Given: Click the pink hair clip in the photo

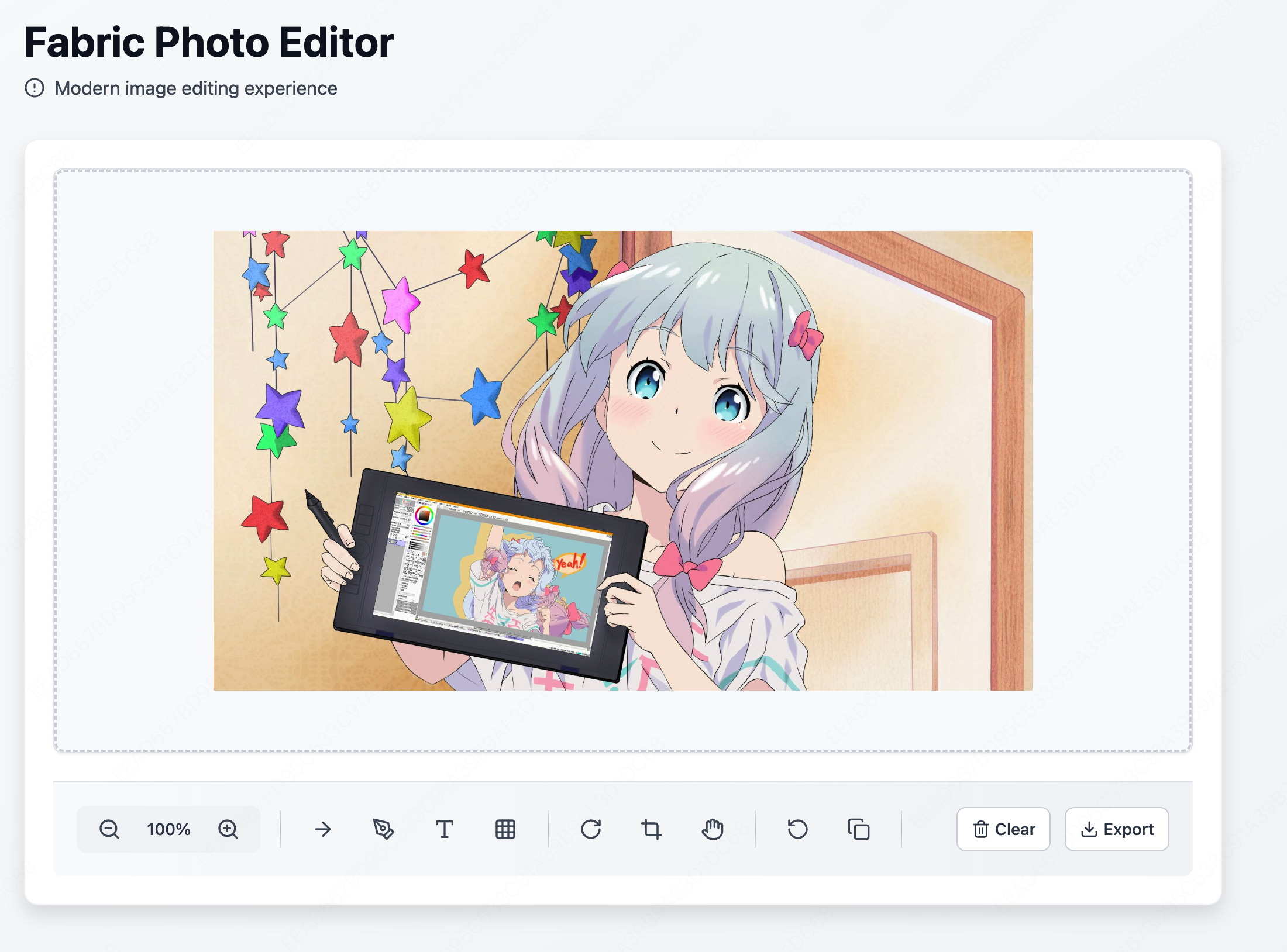Looking at the screenshot, I should point(806,335).
